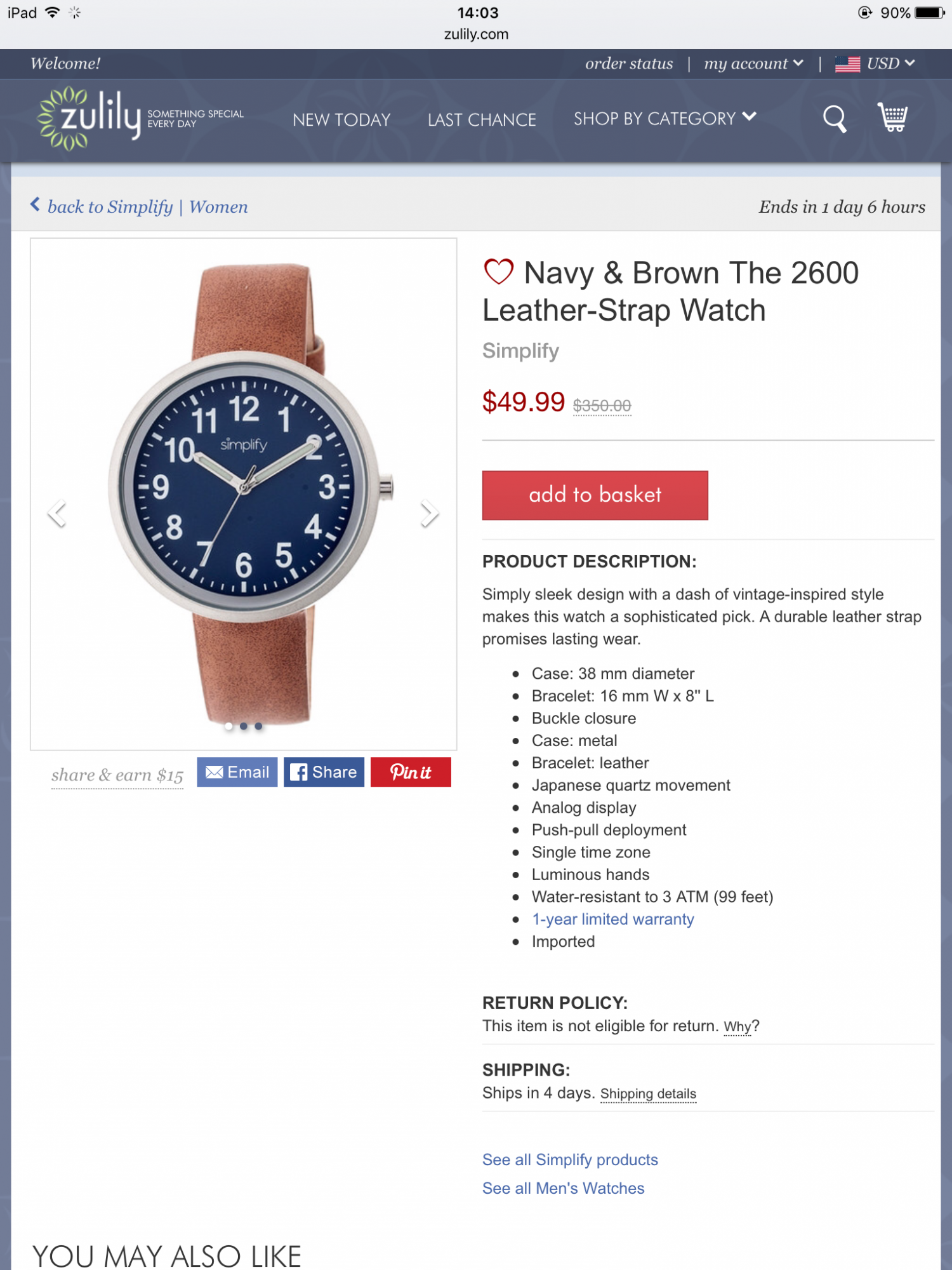
Task: Show previous product image arrow
Action: tap(57, 513)
